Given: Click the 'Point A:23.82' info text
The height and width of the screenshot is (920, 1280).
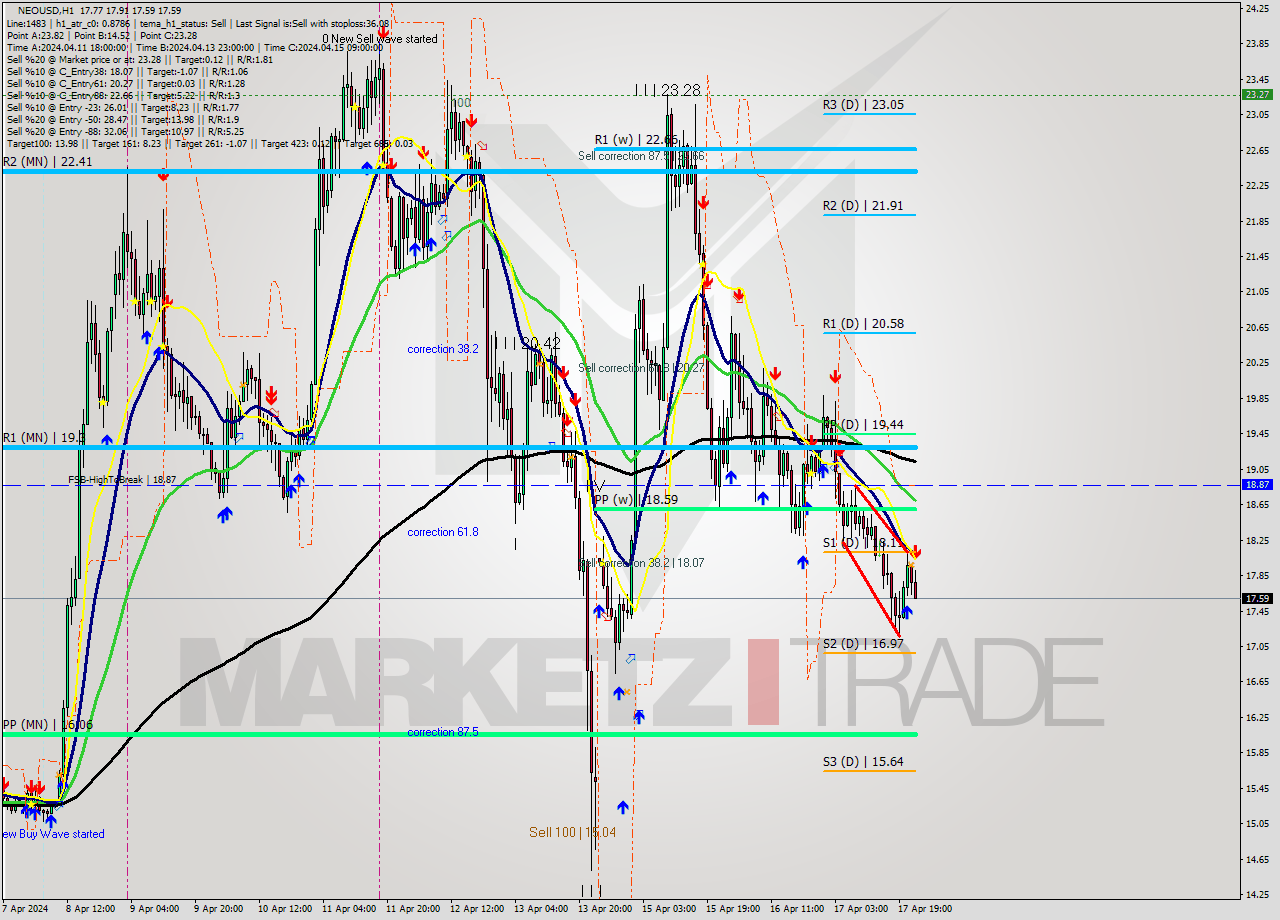Looking at the screenshot, I should pos(38,35).
